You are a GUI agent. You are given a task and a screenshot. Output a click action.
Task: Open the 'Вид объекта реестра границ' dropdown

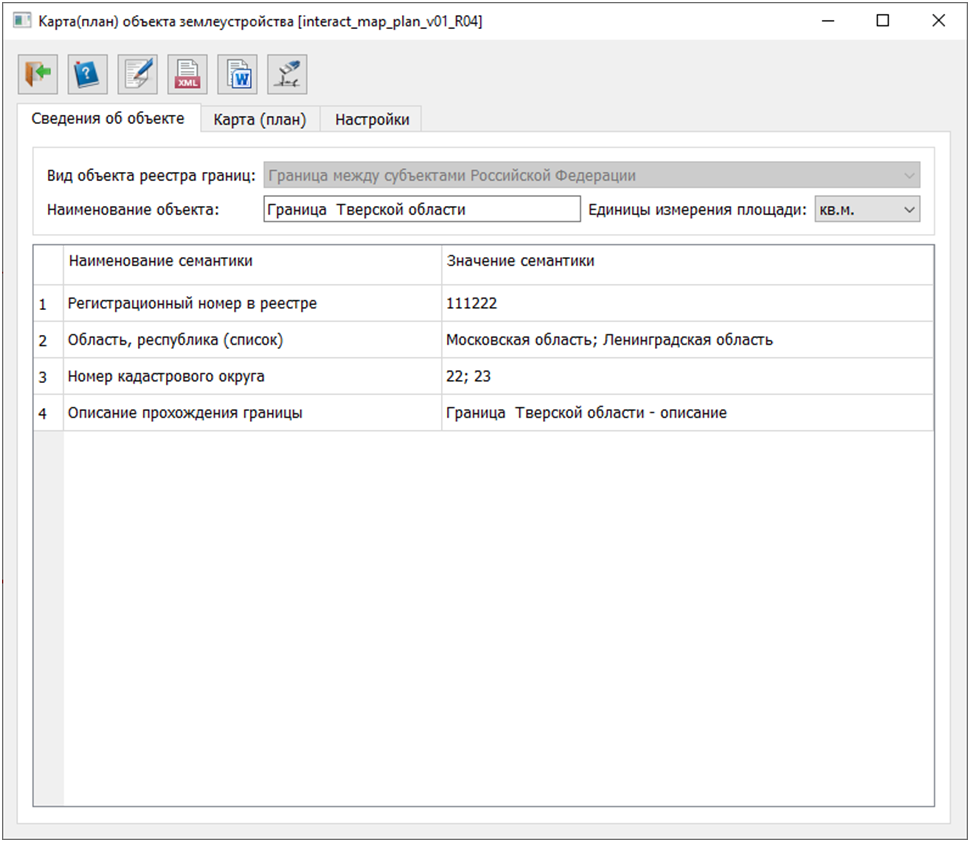click(592, 176)
